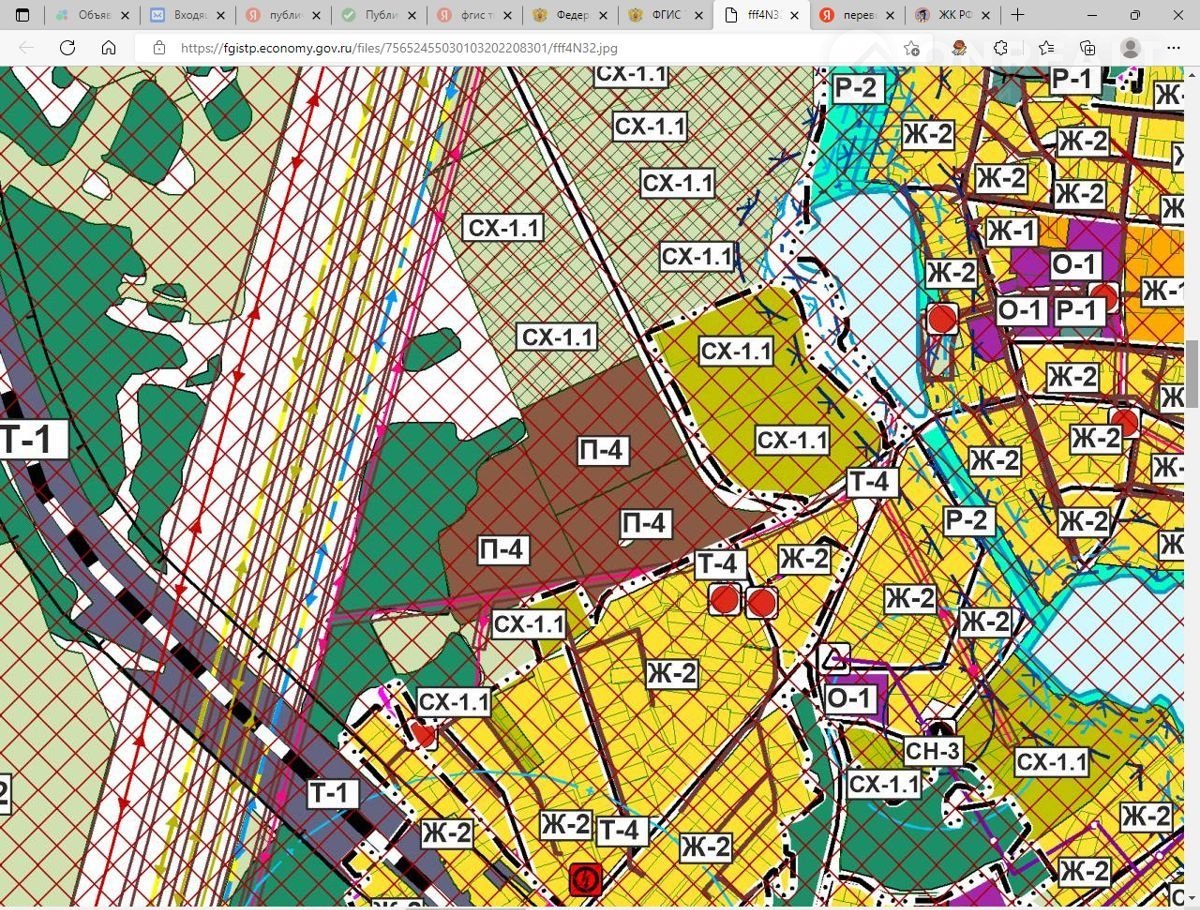This screenshot has height=910, width=1200.
Task: Open the Collections icon
Action: click(1088, 48)
